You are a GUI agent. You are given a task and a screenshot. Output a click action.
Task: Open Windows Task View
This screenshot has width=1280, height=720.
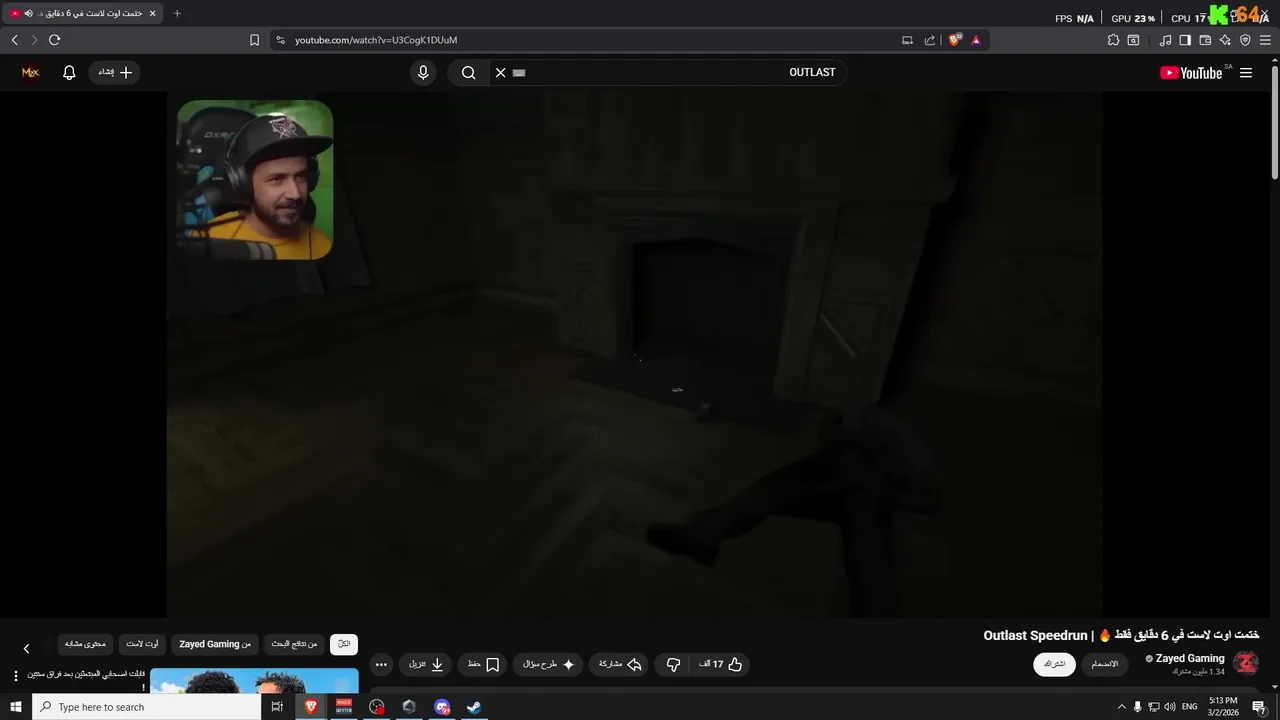(x=277, y=707)
